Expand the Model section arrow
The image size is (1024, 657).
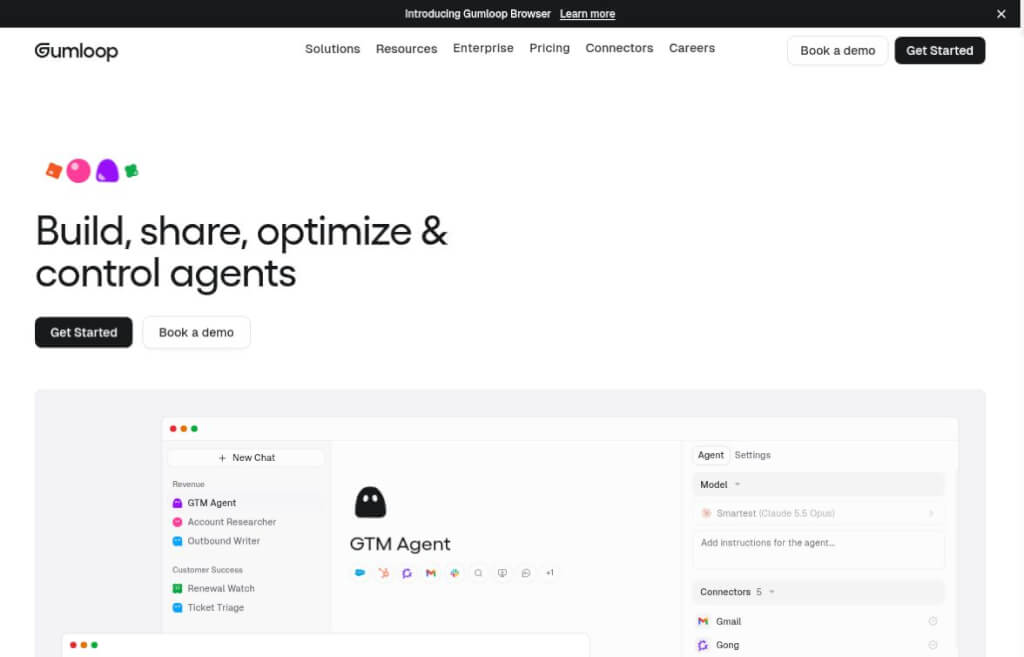tap(737, 485)
